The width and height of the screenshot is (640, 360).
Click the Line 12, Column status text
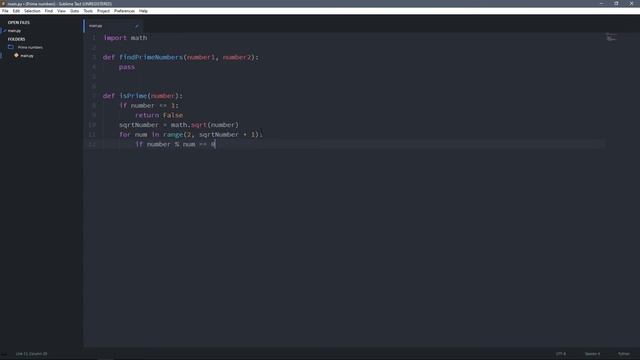(x=31, y=354)
